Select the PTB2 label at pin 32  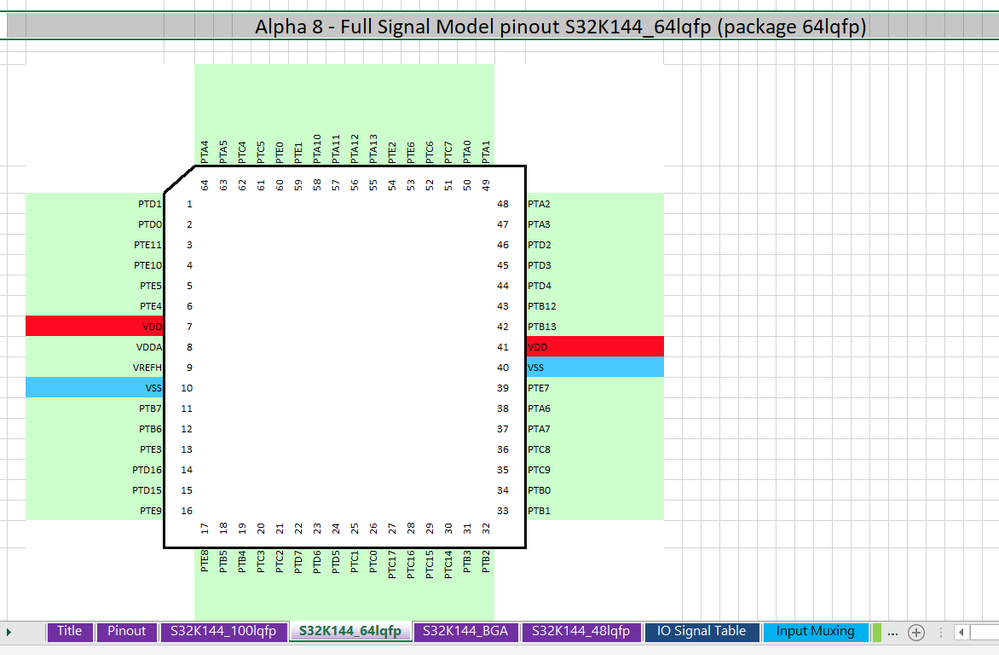click(x=484, y=563)
